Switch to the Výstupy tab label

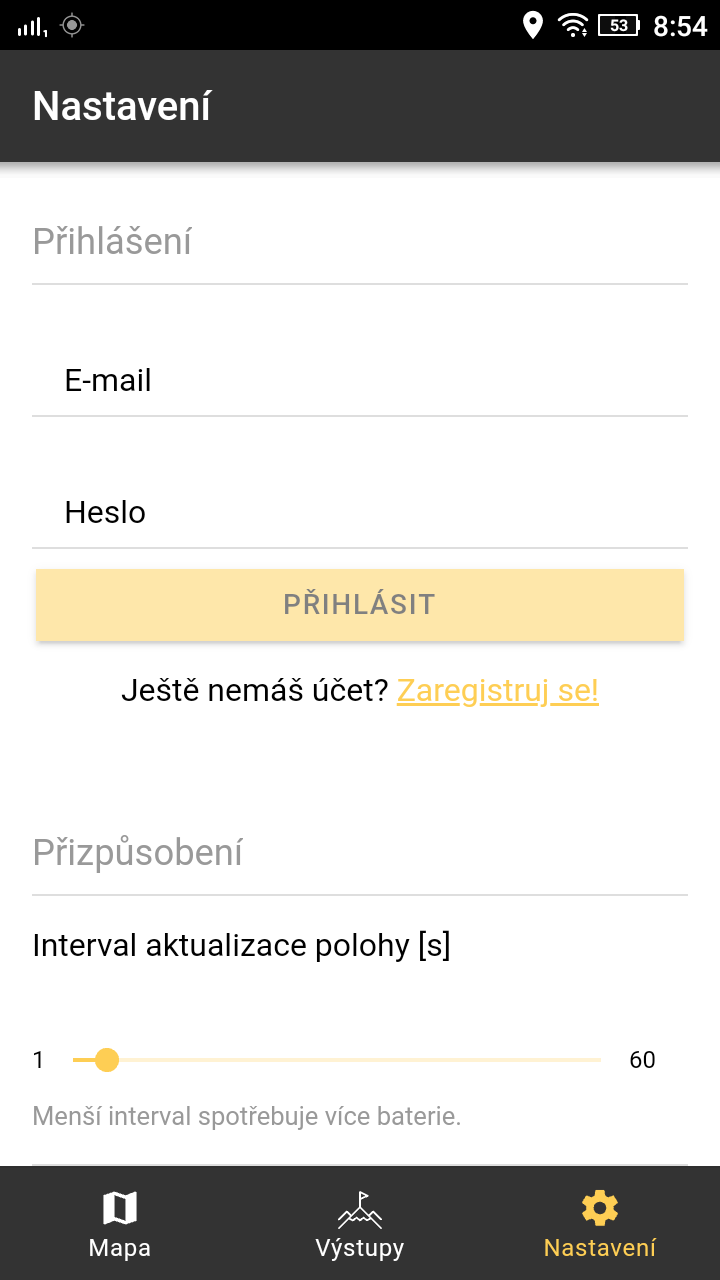point(360,1248)
